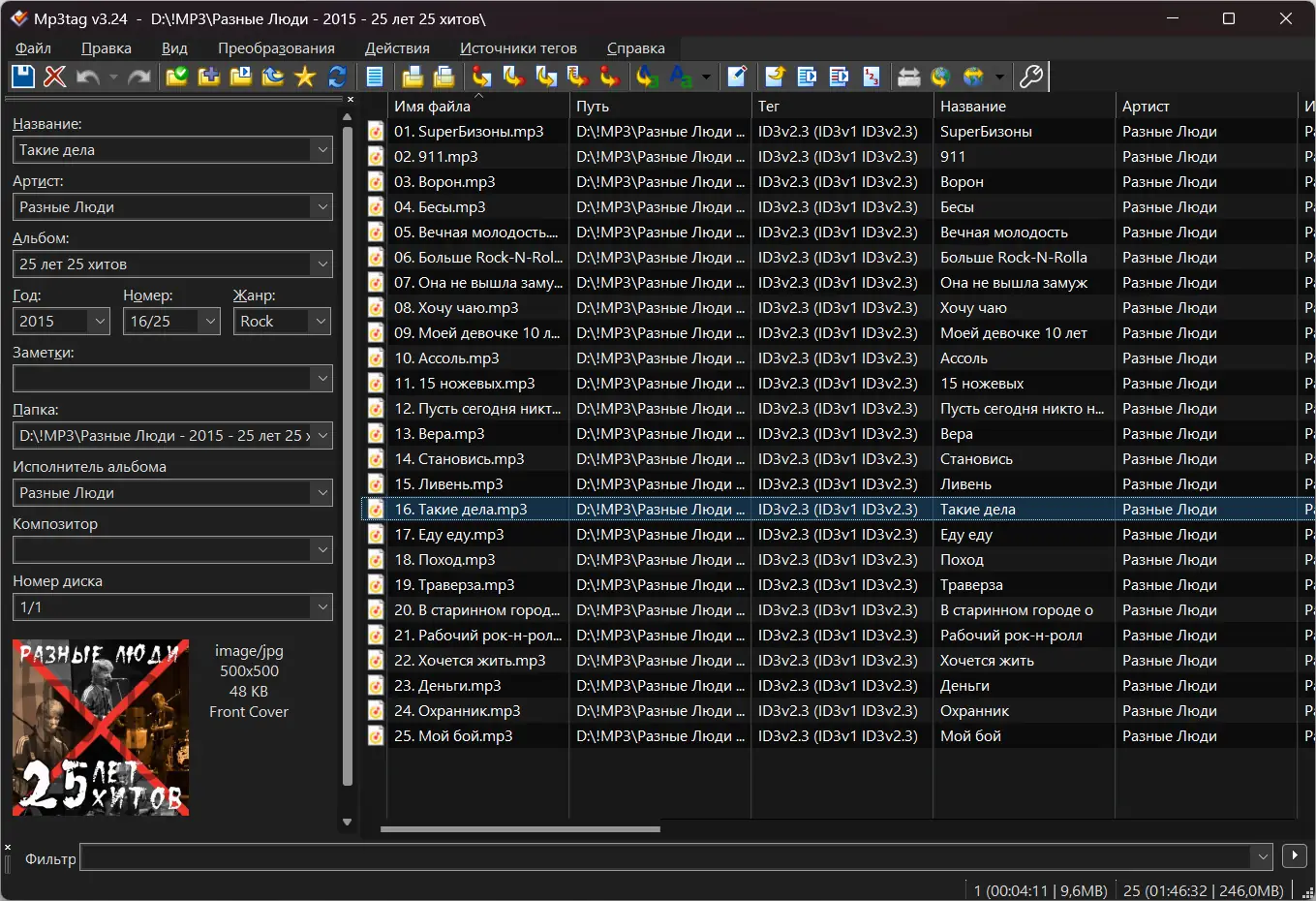Convert Tag to Filename

click(x=481, y=77)
